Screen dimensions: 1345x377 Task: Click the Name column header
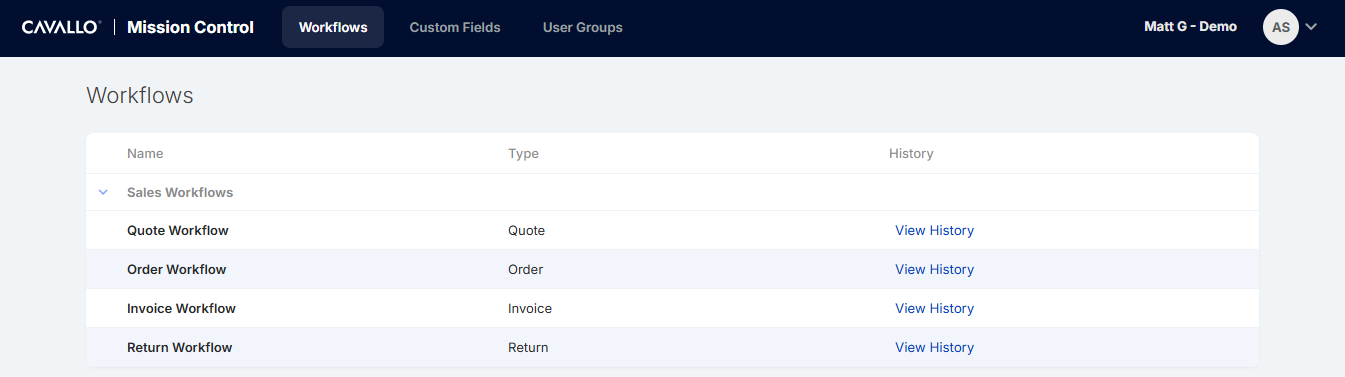(x=145, y=153)
